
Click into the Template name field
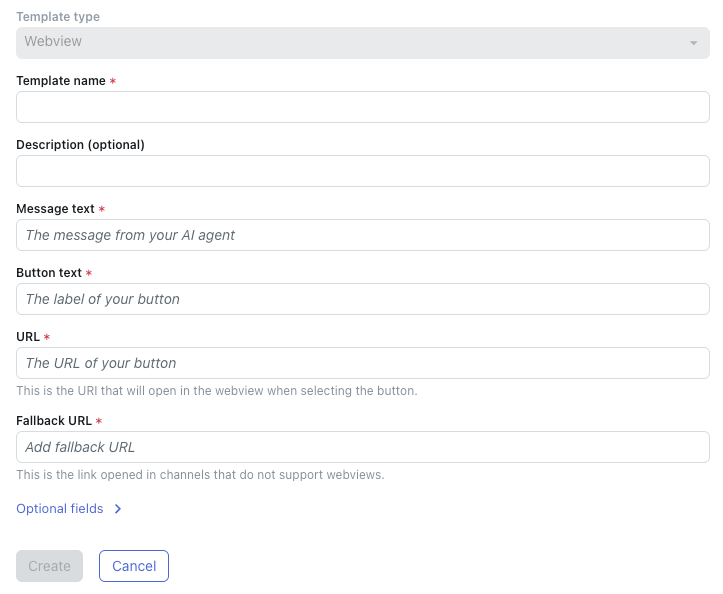(x=362, y=107)
